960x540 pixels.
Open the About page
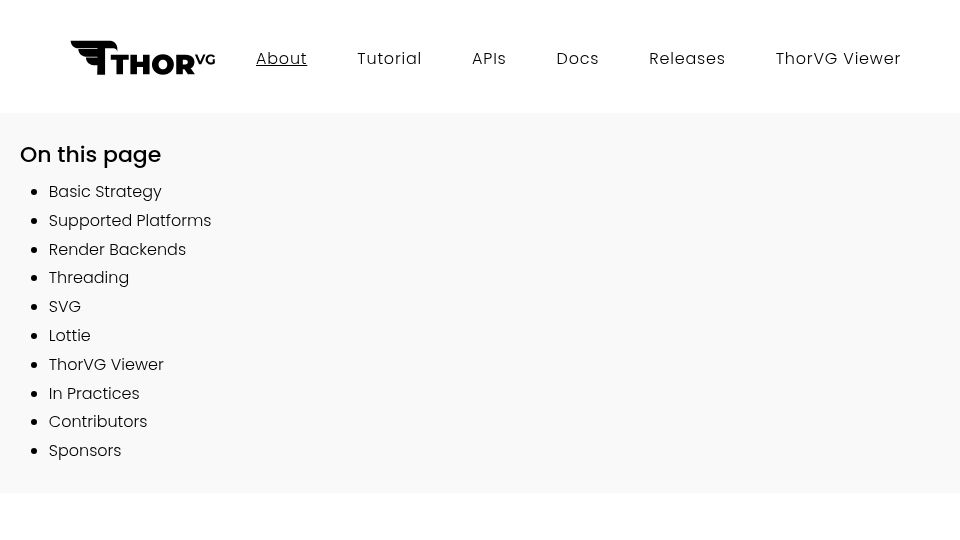coord(282,58)
